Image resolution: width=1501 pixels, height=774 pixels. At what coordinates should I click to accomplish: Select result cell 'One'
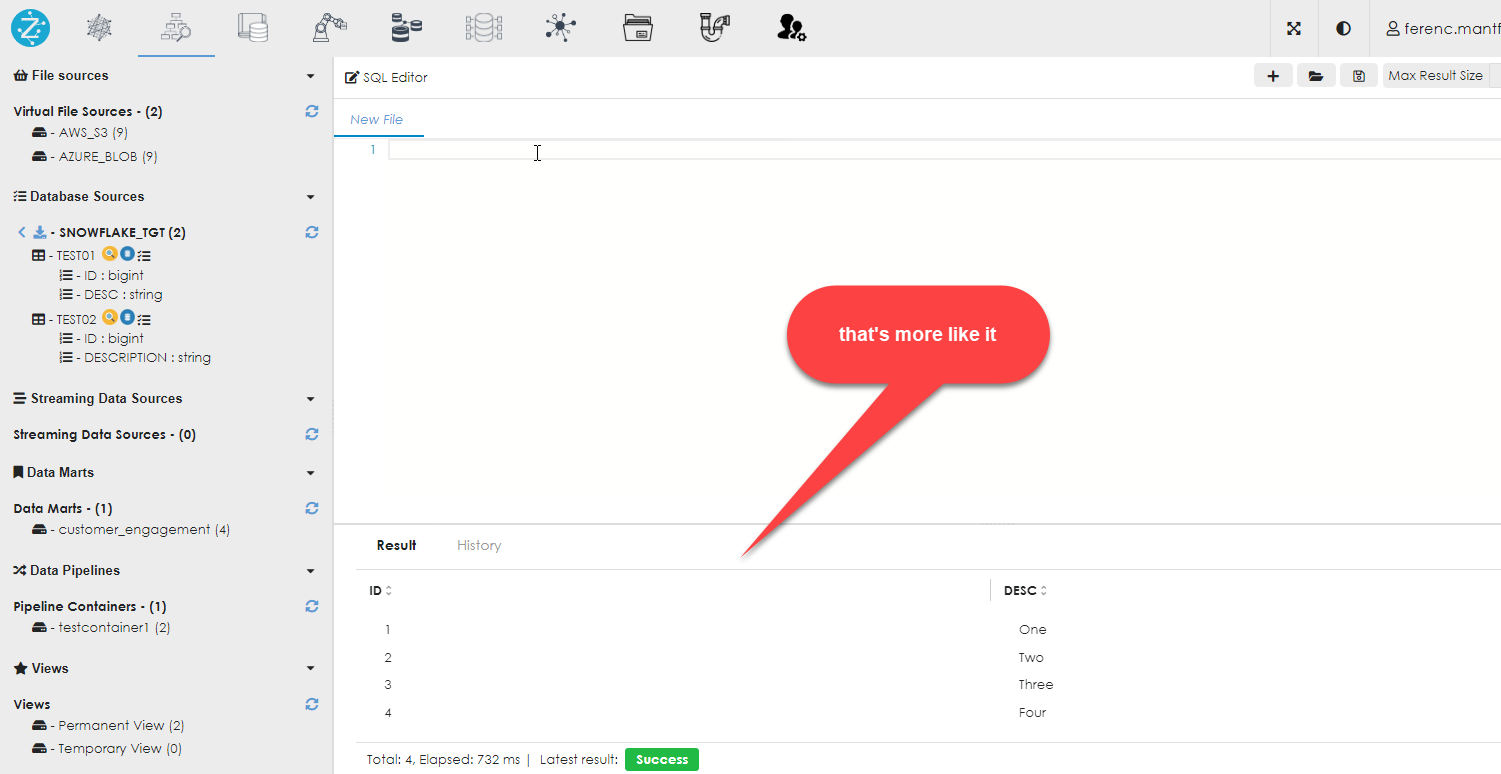click(1033, 629)
